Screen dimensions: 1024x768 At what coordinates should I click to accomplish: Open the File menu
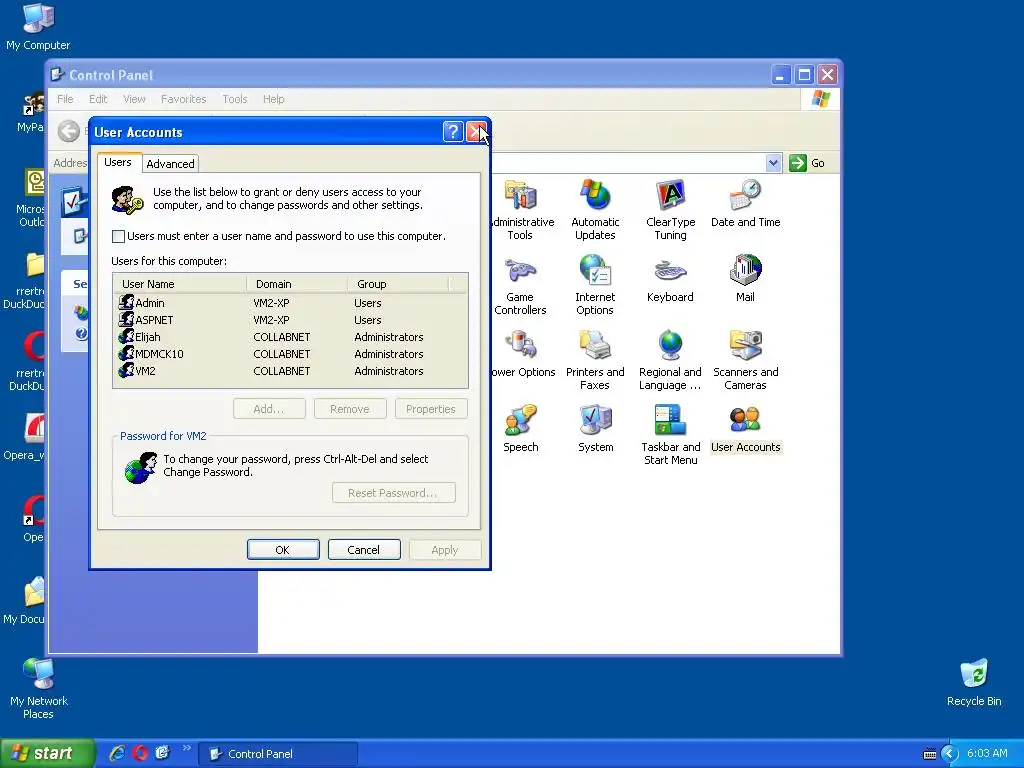point(65,99)
